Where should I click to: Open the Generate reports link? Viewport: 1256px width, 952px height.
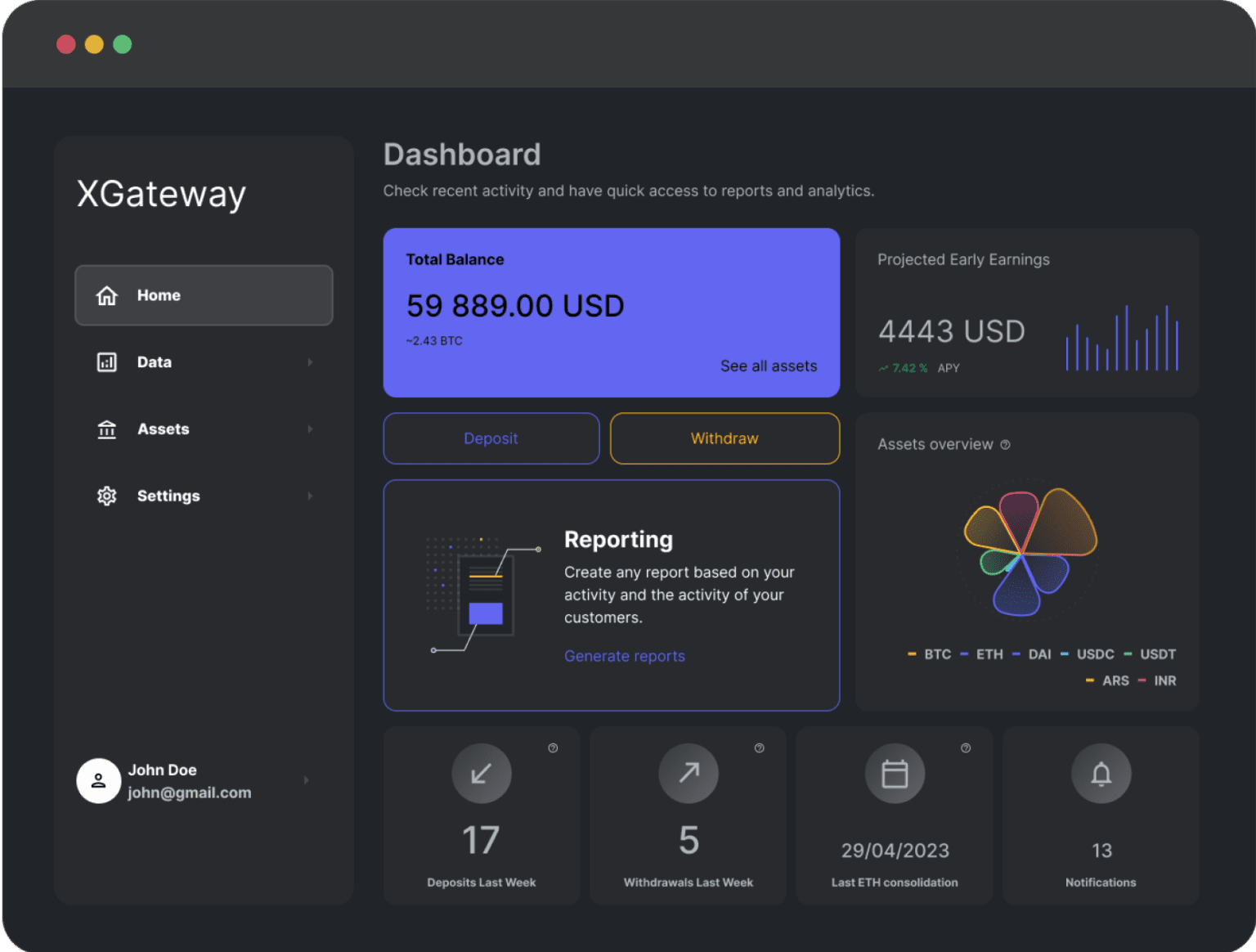pos(625,656)
